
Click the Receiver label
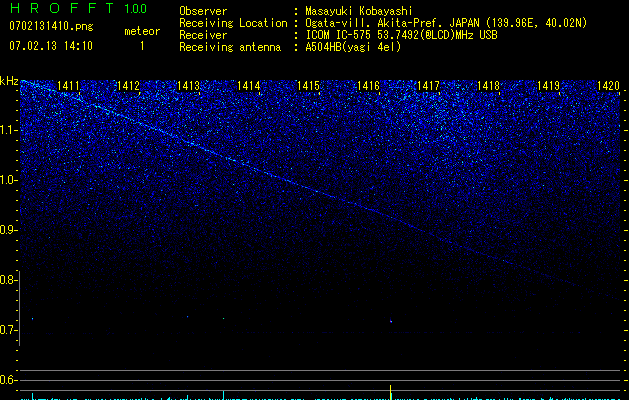tap(203, 35)
